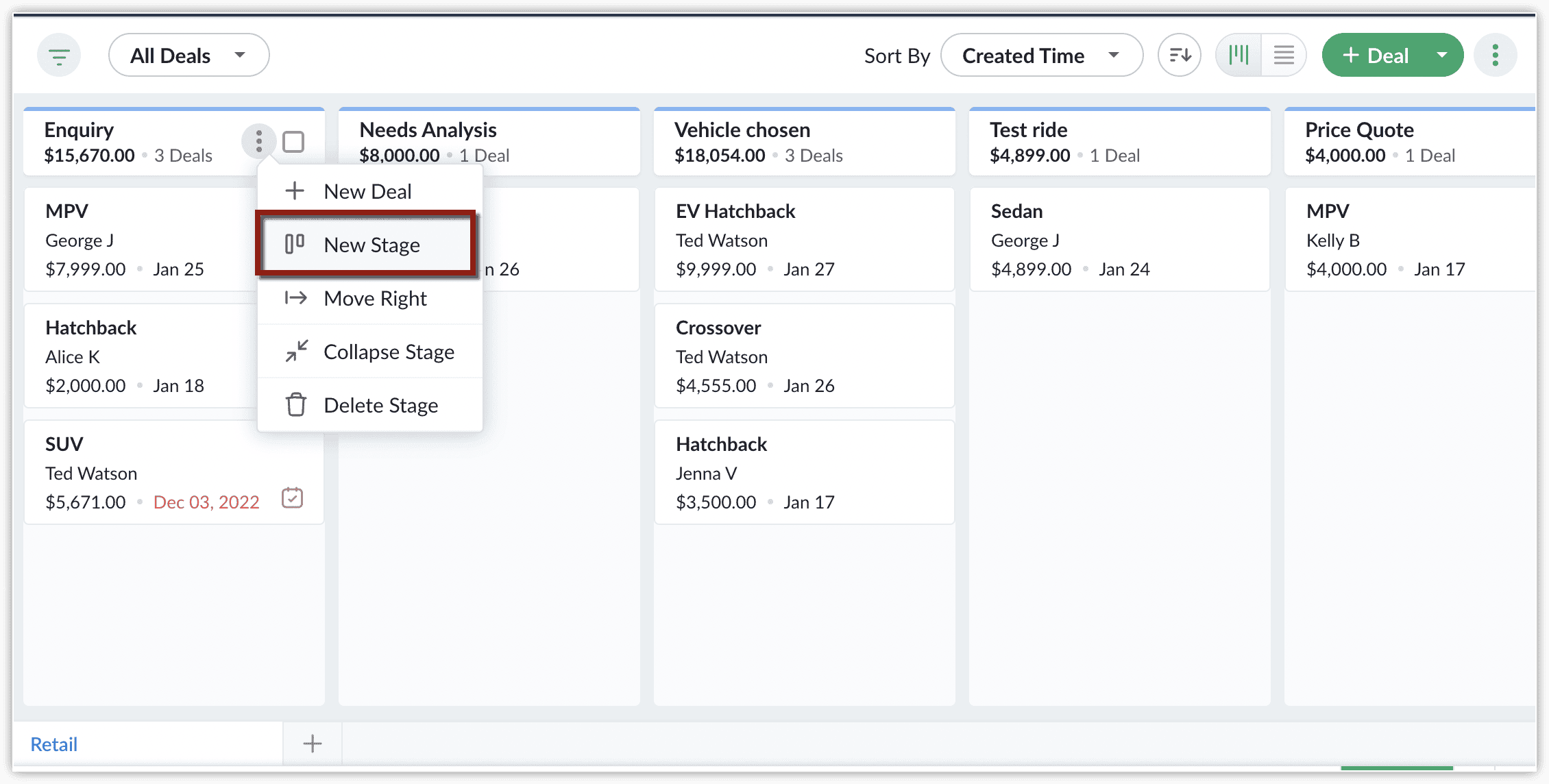
Task: Expand the arrow beside the Deal button
Action: click(1442, 56)
